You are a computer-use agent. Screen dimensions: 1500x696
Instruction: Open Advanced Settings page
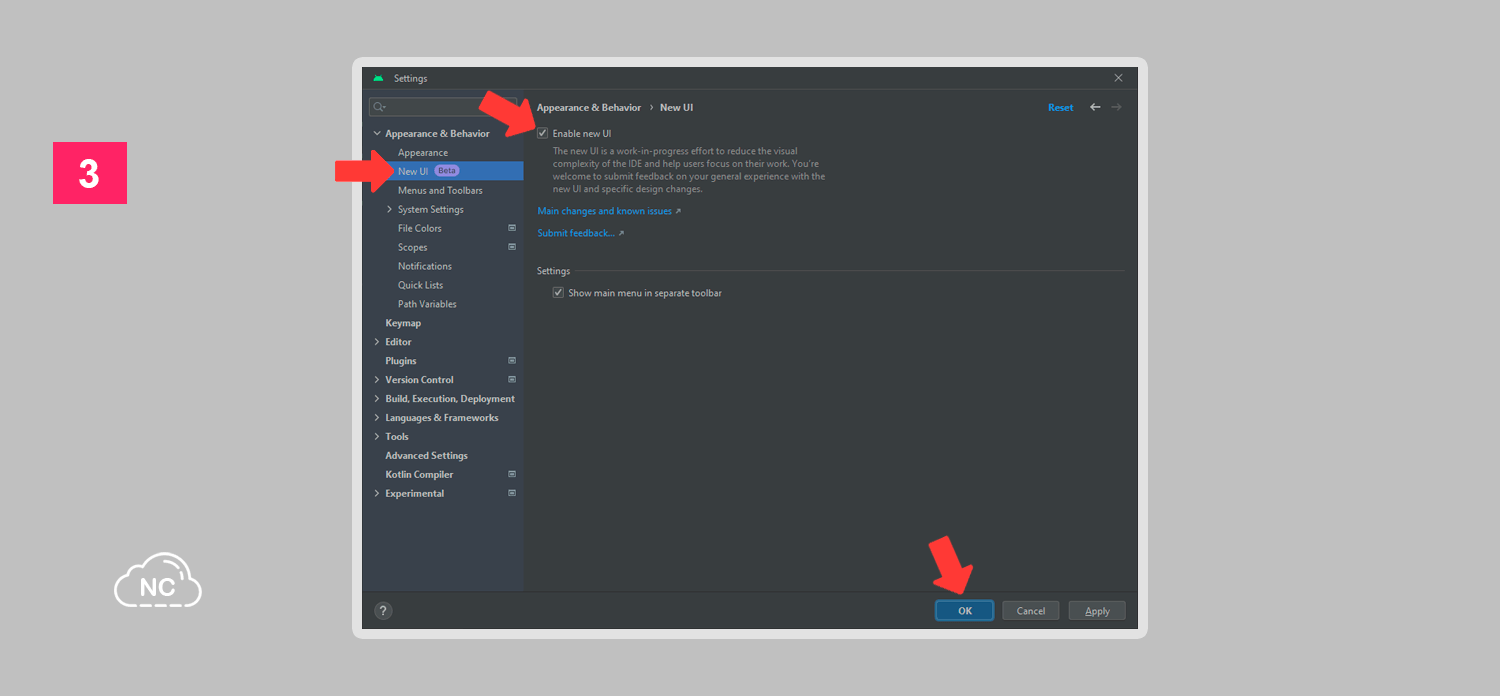427,456
